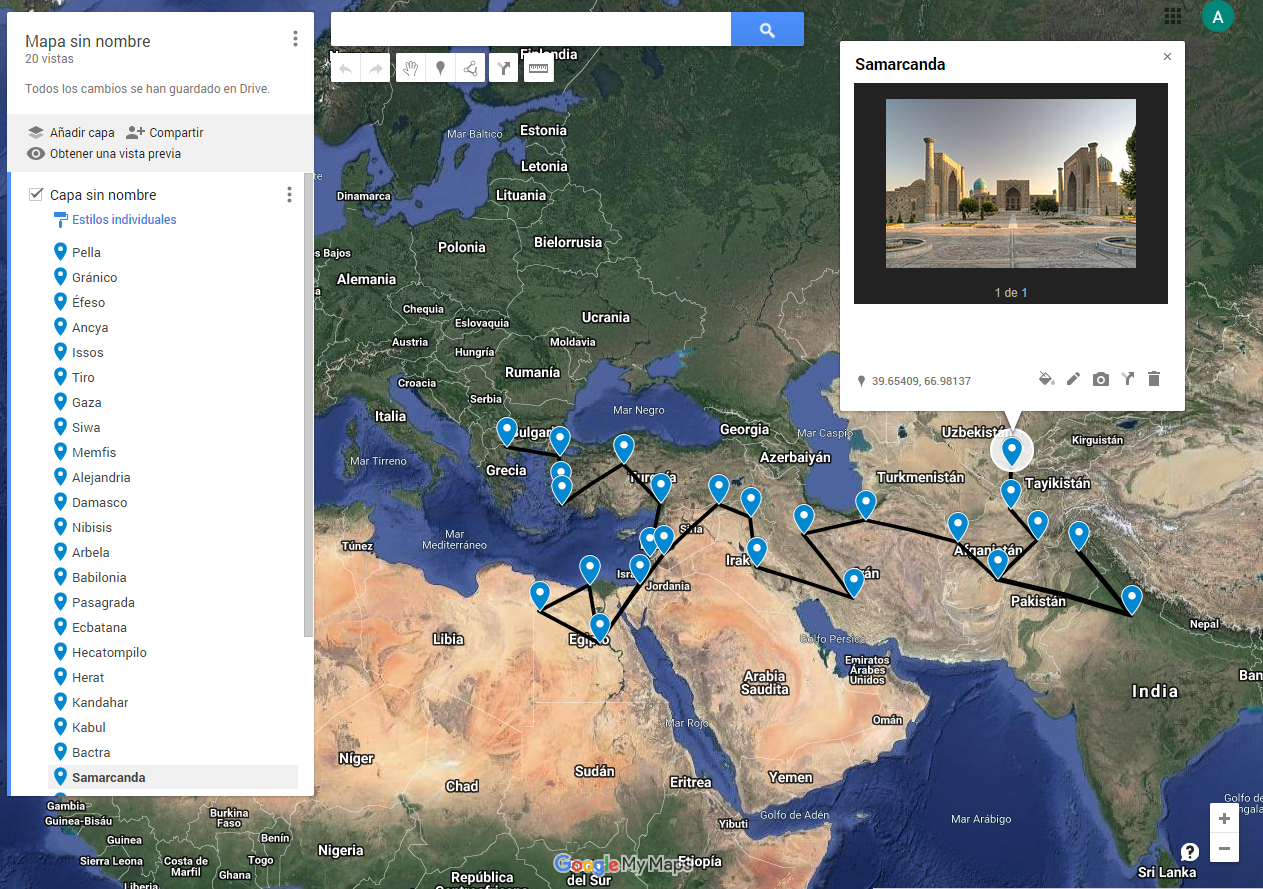Click the map search input field

point(530,30)
